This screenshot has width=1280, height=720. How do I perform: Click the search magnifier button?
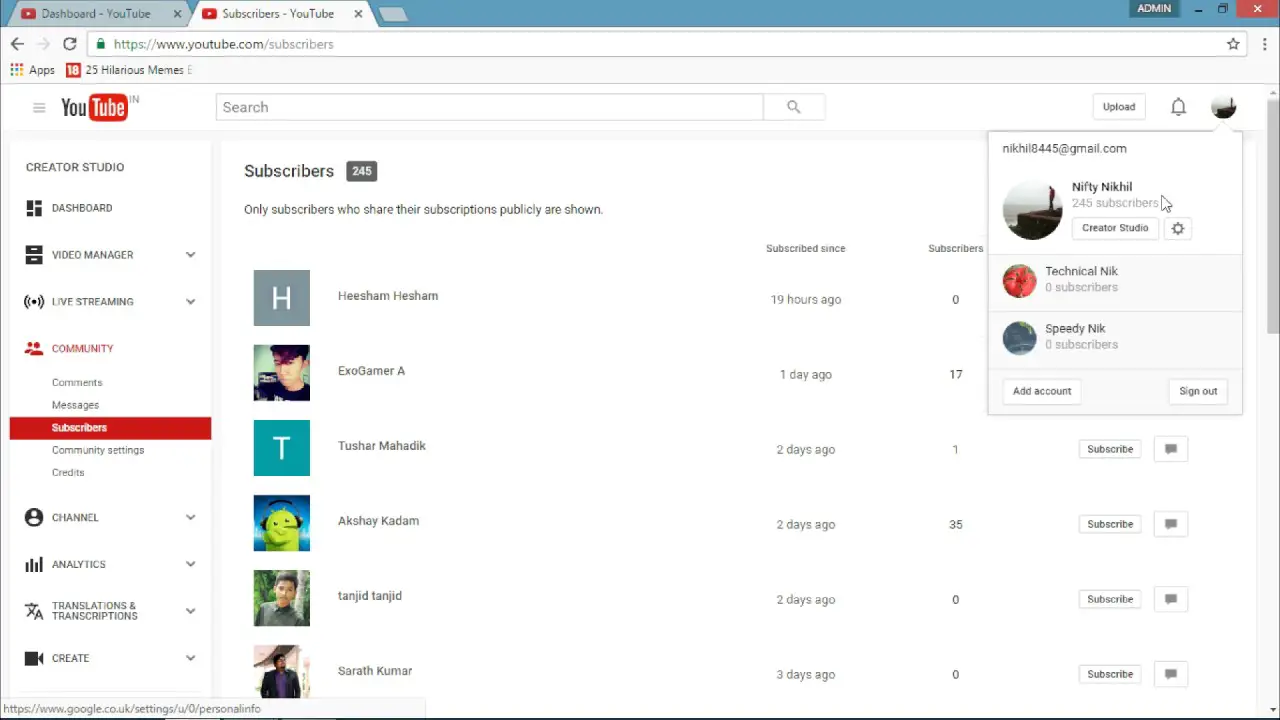point(794,107)
